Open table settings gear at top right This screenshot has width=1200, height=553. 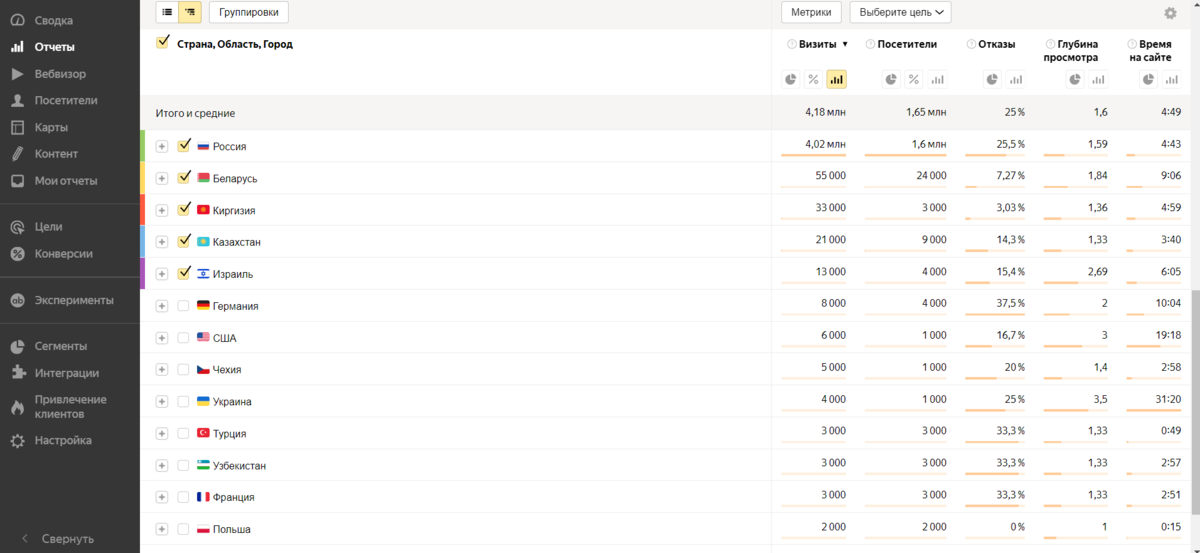coord(1170,13)
